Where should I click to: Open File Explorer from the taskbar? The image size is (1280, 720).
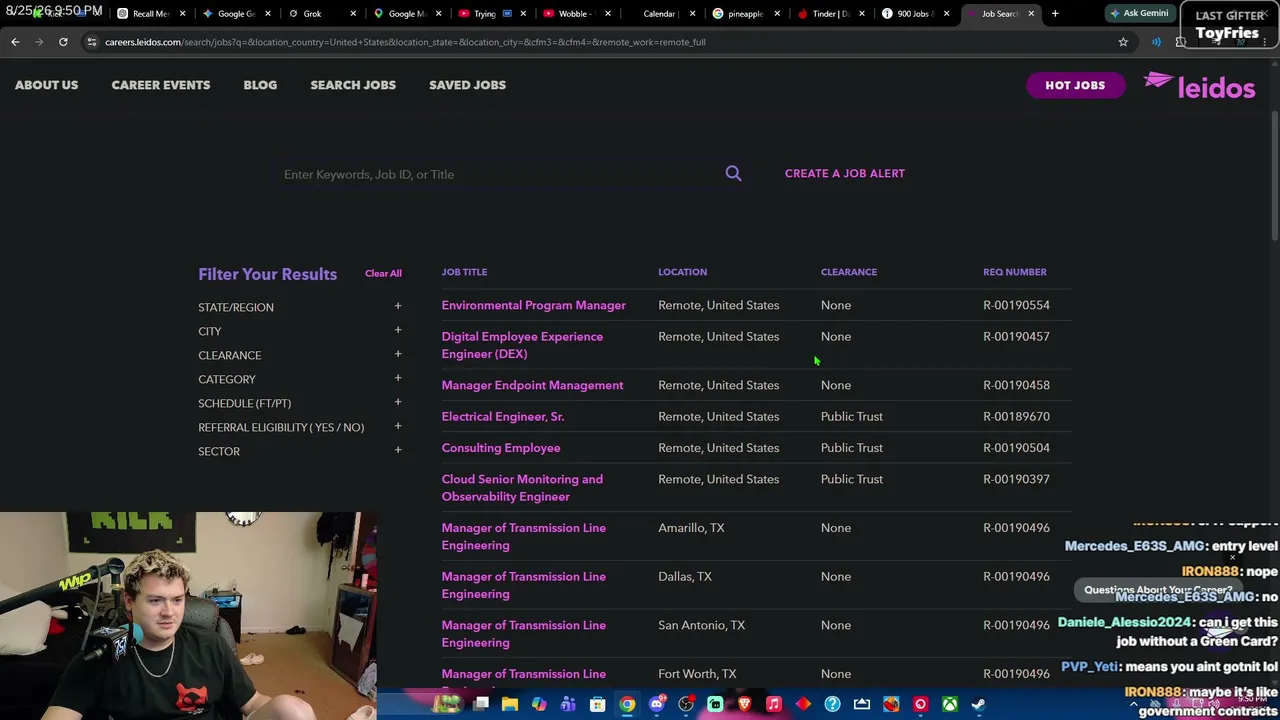pos(510,705)
